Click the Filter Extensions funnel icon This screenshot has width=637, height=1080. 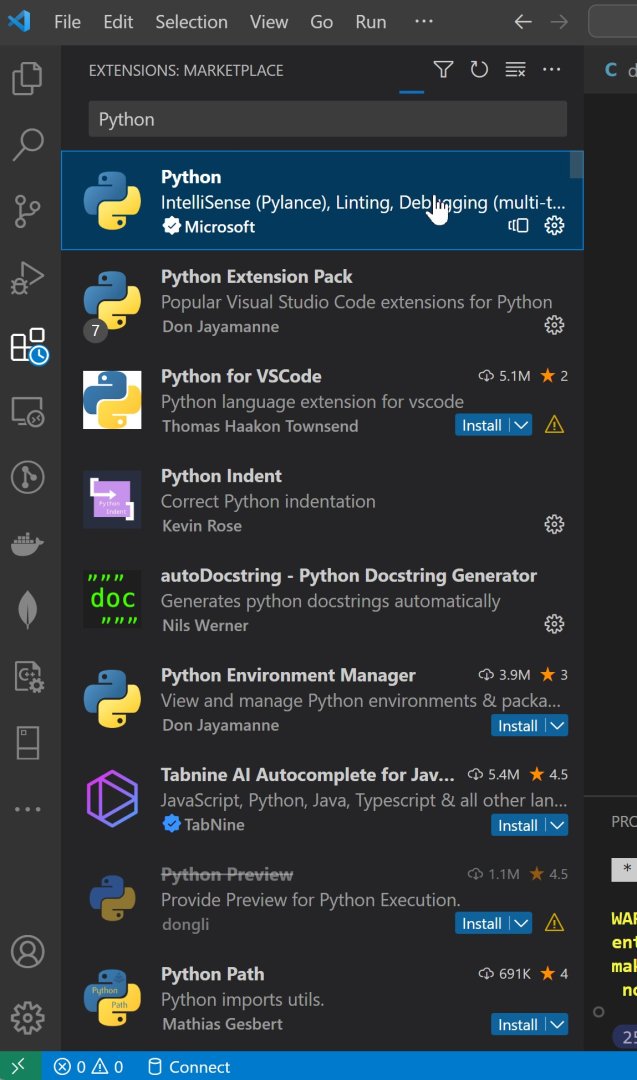pyautogui.click(x=443, y=70)
